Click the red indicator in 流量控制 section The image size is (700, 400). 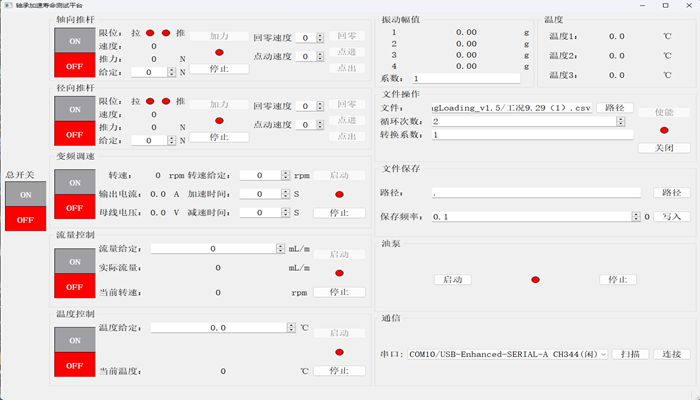coord(339,272)
